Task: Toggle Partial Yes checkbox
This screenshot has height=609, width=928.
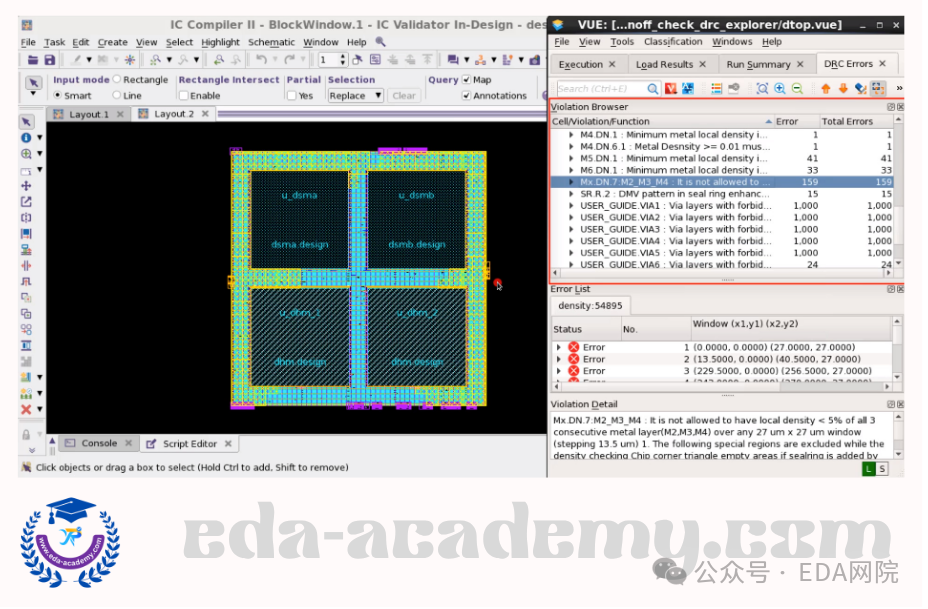Action: pyautogui.click(x=294, y=96)
